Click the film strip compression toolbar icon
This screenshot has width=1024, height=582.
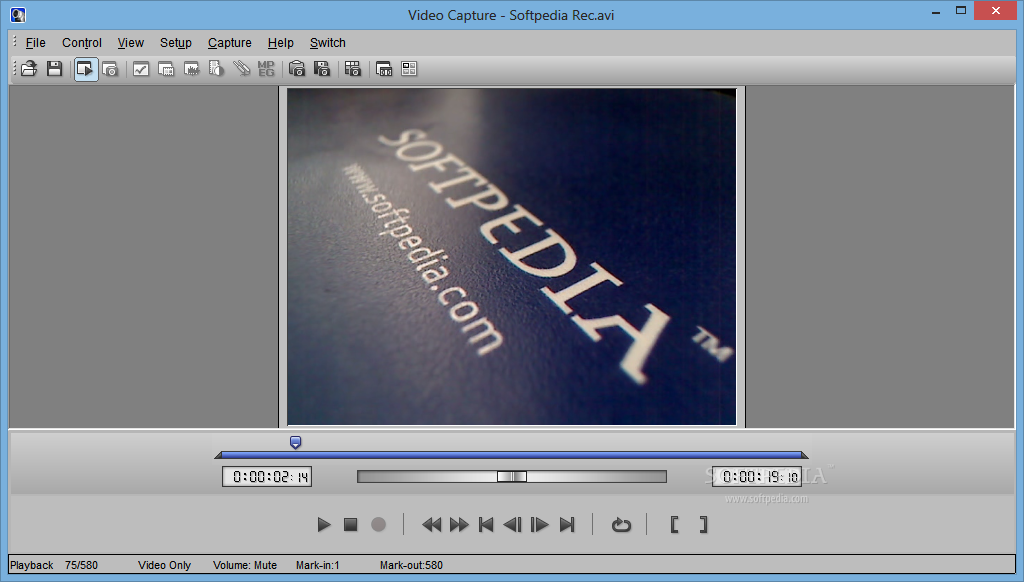tap(216, 69)
